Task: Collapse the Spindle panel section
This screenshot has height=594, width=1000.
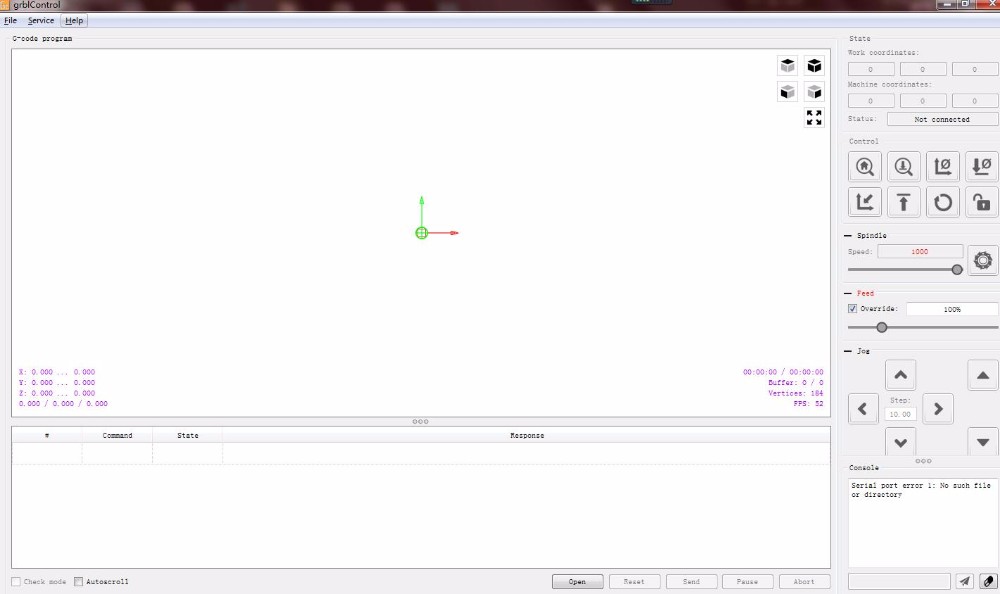Action: click(849, 236)
